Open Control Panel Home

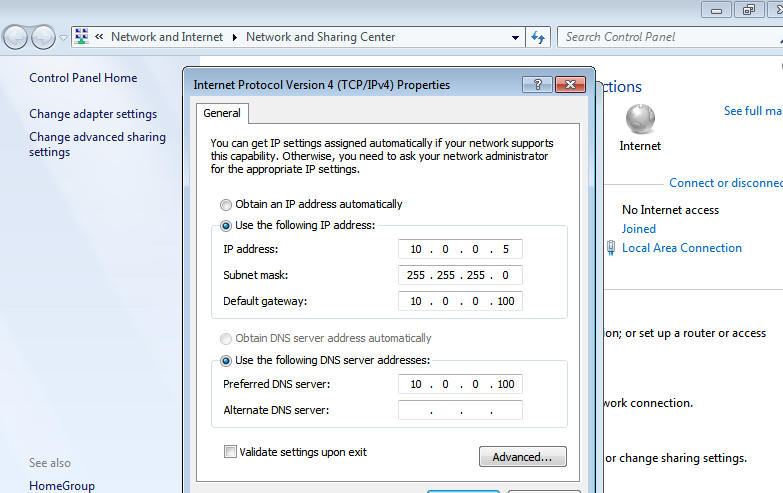click(x=83, y=78)
